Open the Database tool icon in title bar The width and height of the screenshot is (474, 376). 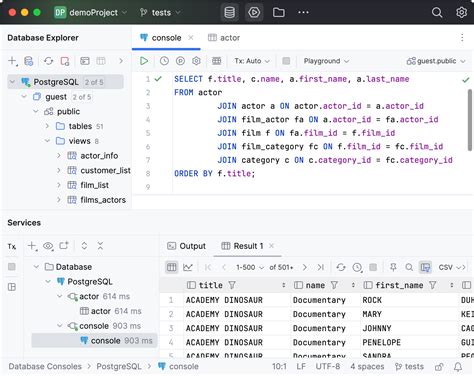coord(229,13)
